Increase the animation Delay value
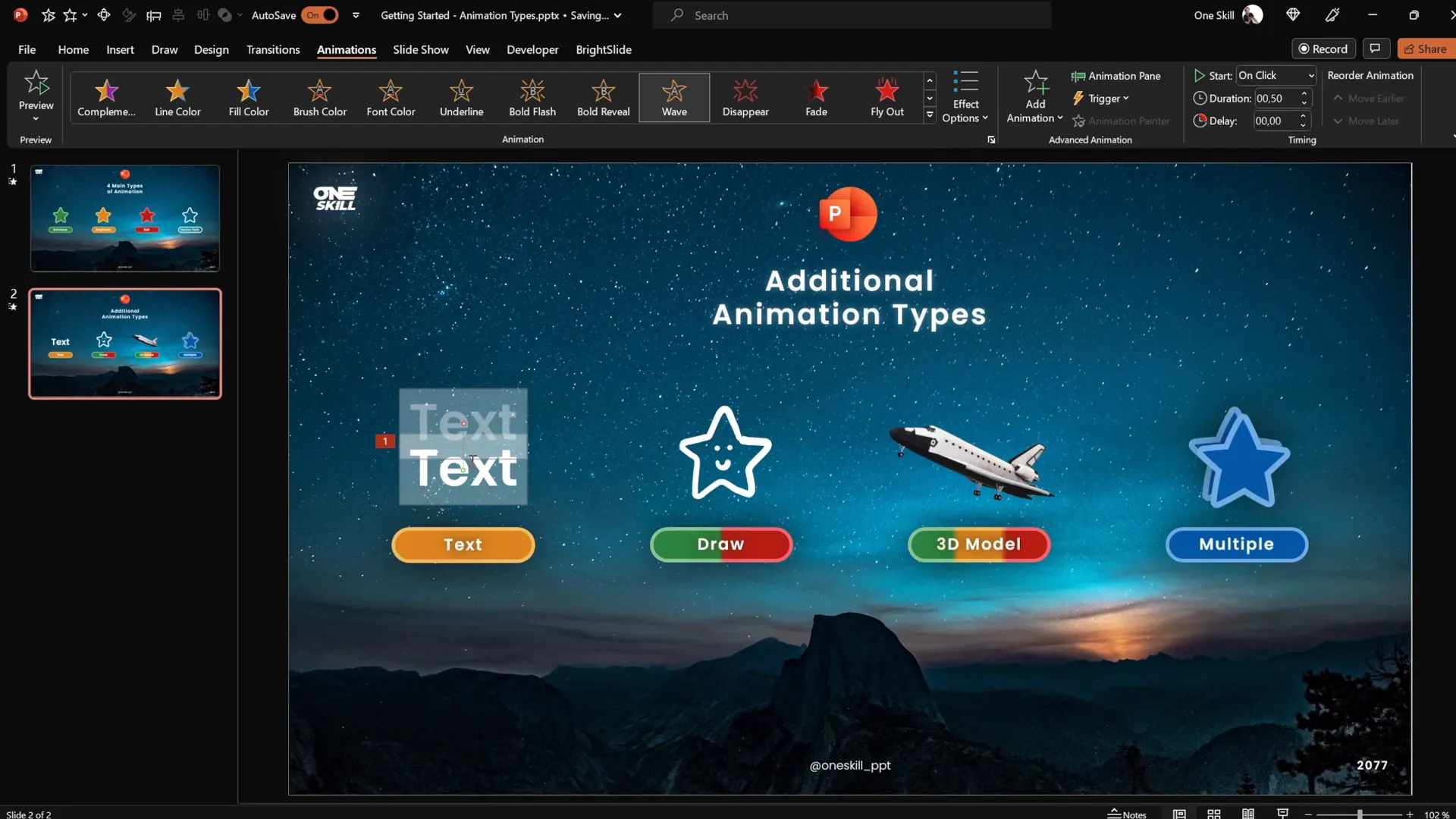 (1303, 116)
